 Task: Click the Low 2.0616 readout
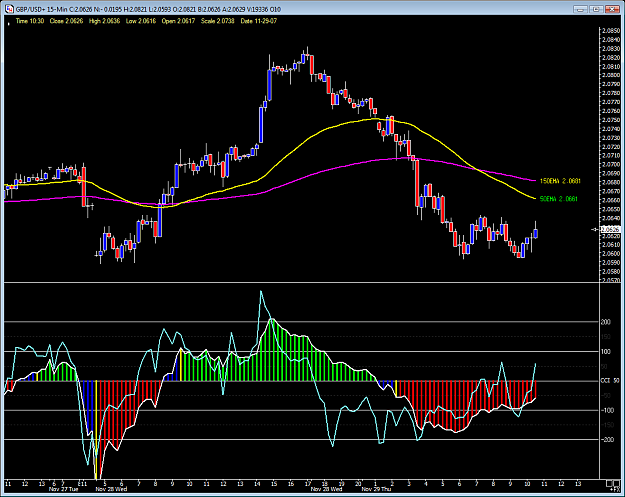tap(141, 21)
